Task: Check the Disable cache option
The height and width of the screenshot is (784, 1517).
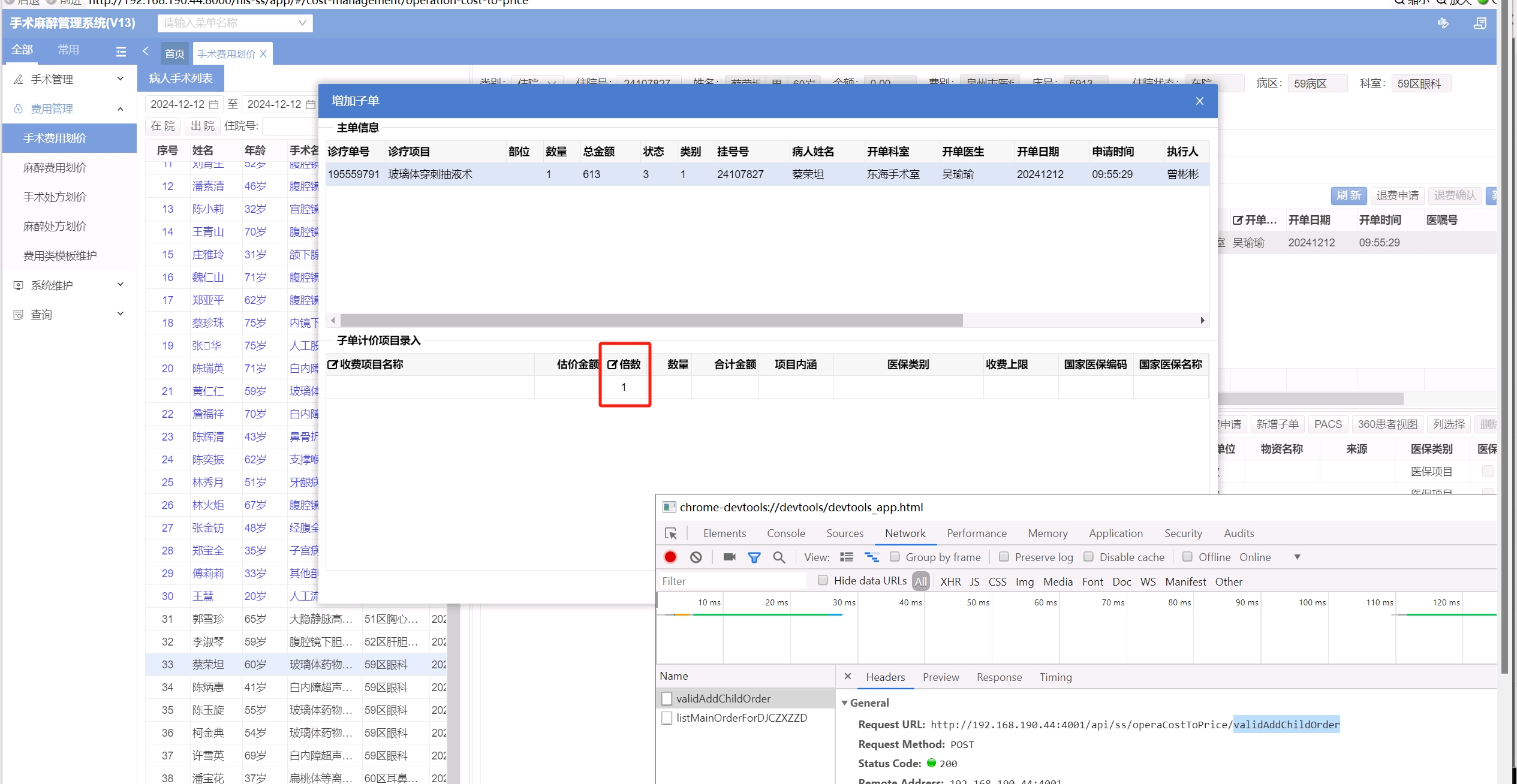Action: coord(1089,557)
